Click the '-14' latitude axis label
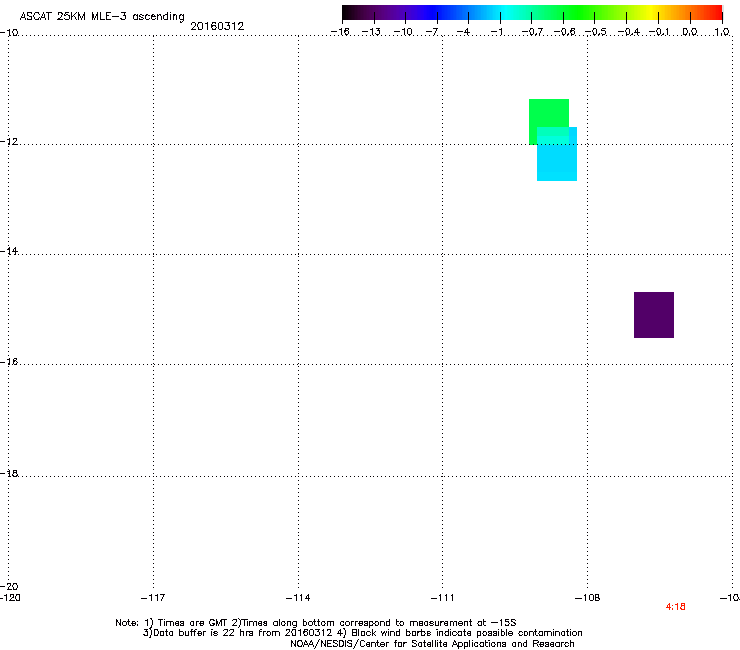 9,251
